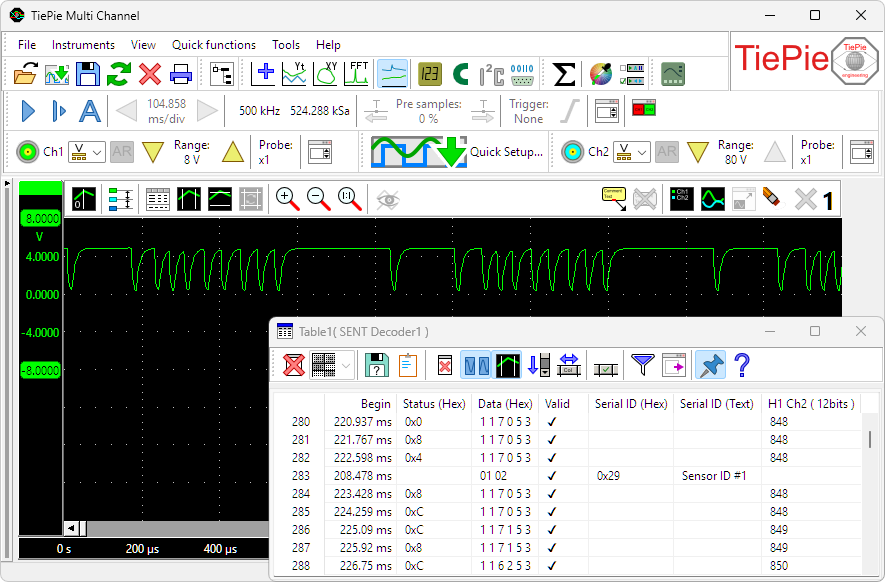Show the object tree icon

point(222,74)
